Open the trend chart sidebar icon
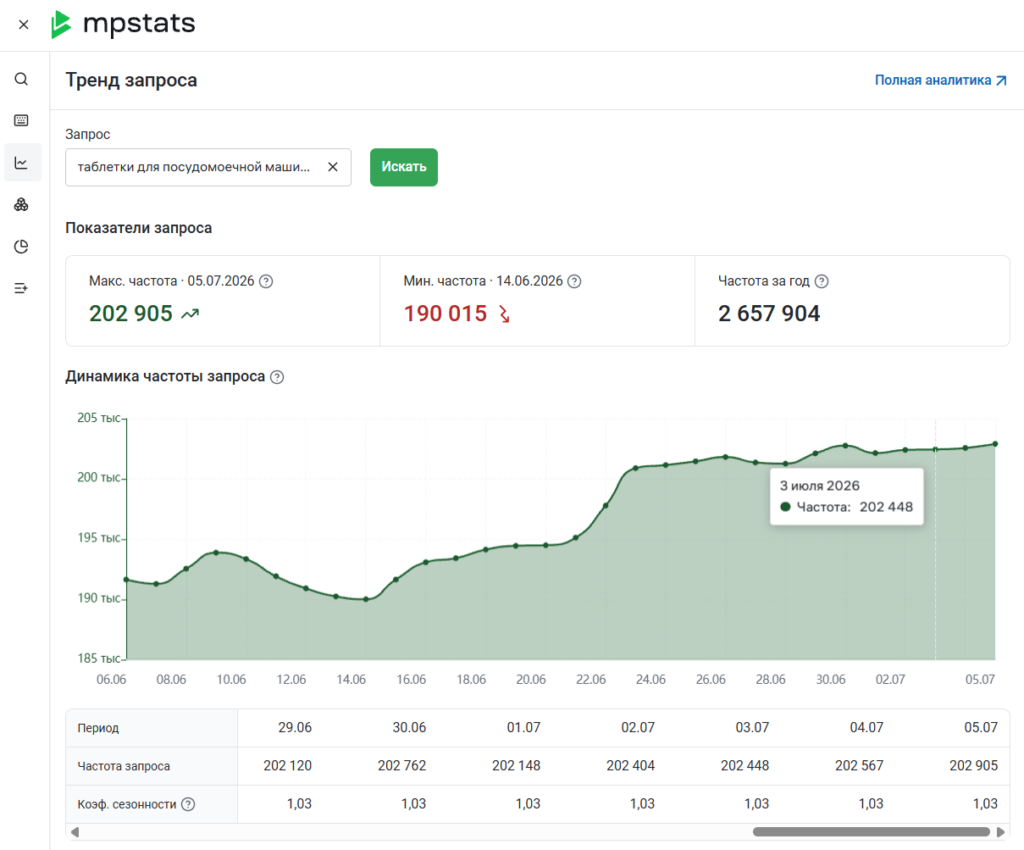 [x=21, y=163]
